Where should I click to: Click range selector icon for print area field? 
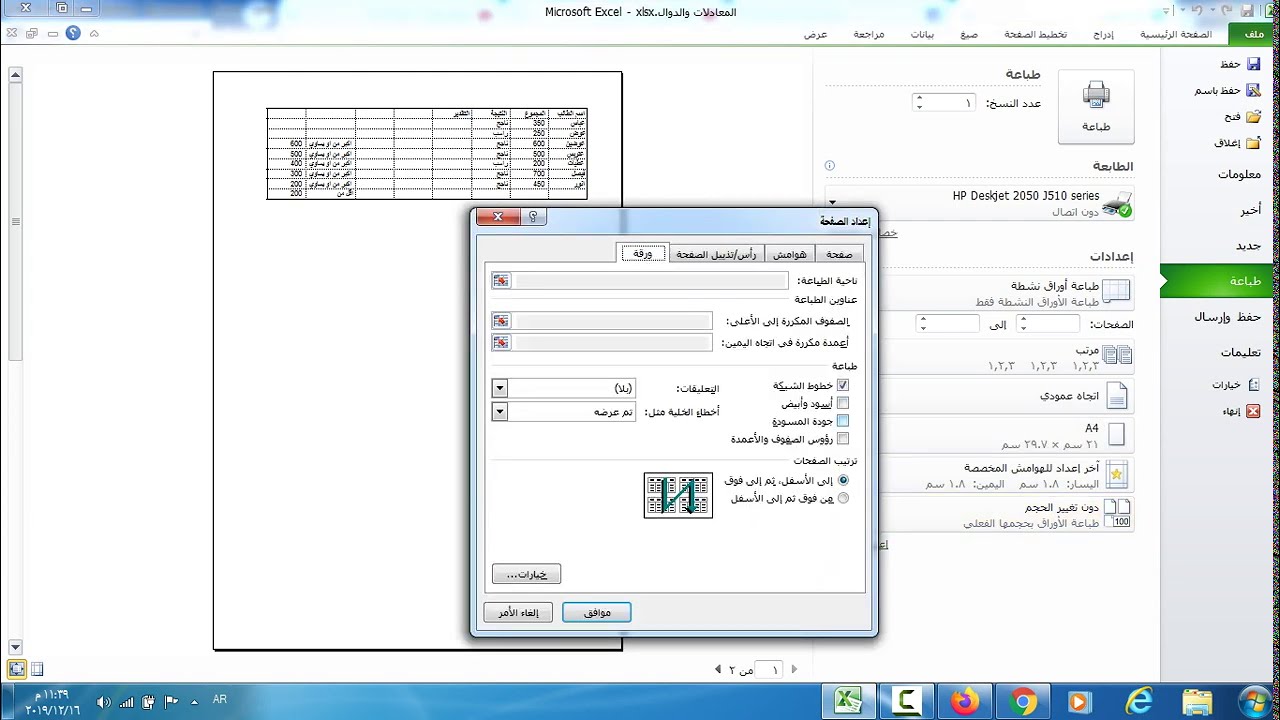pyautogui.click(x=501, y=281)
